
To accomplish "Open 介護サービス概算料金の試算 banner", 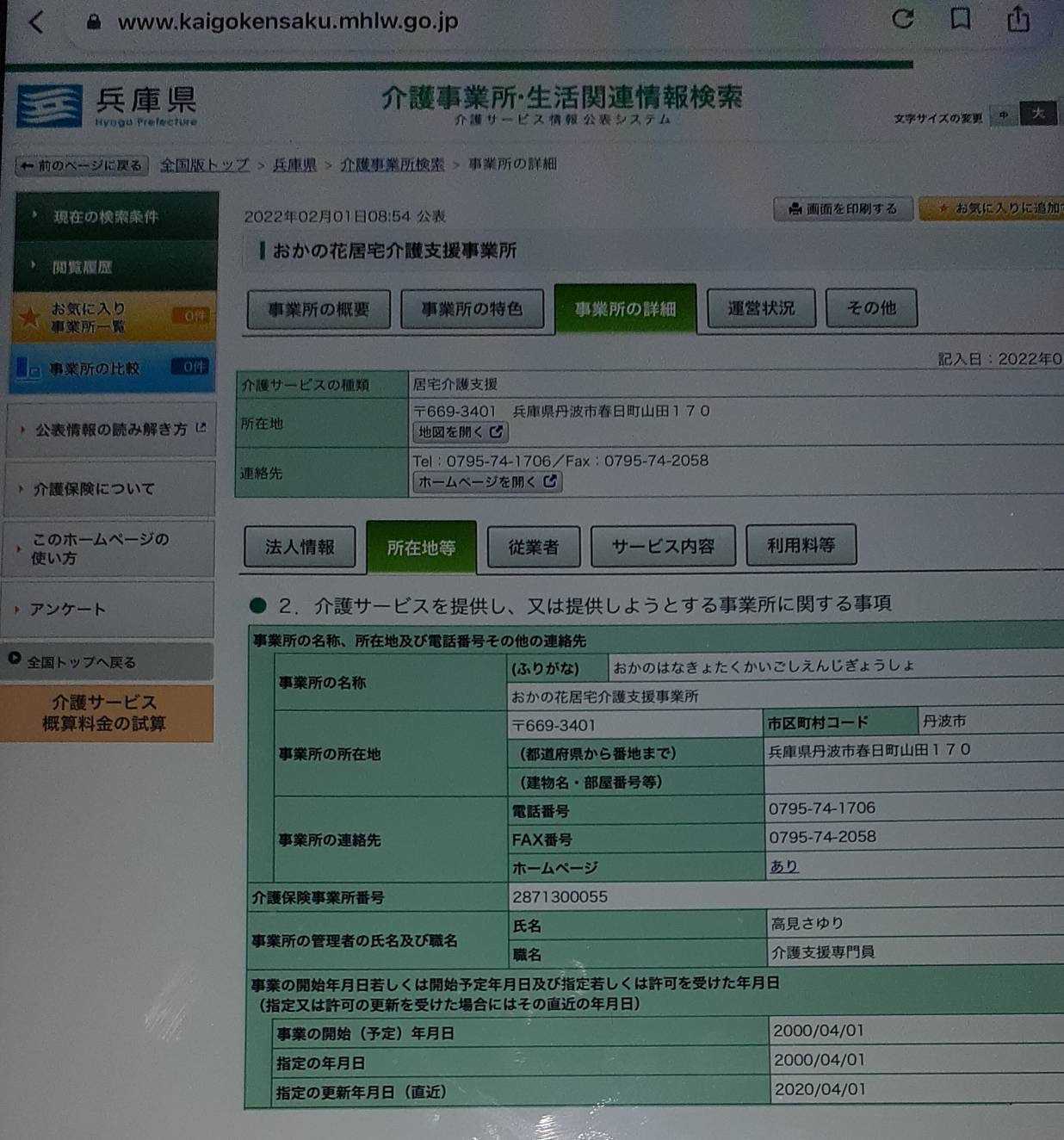I will pos(107,713).
